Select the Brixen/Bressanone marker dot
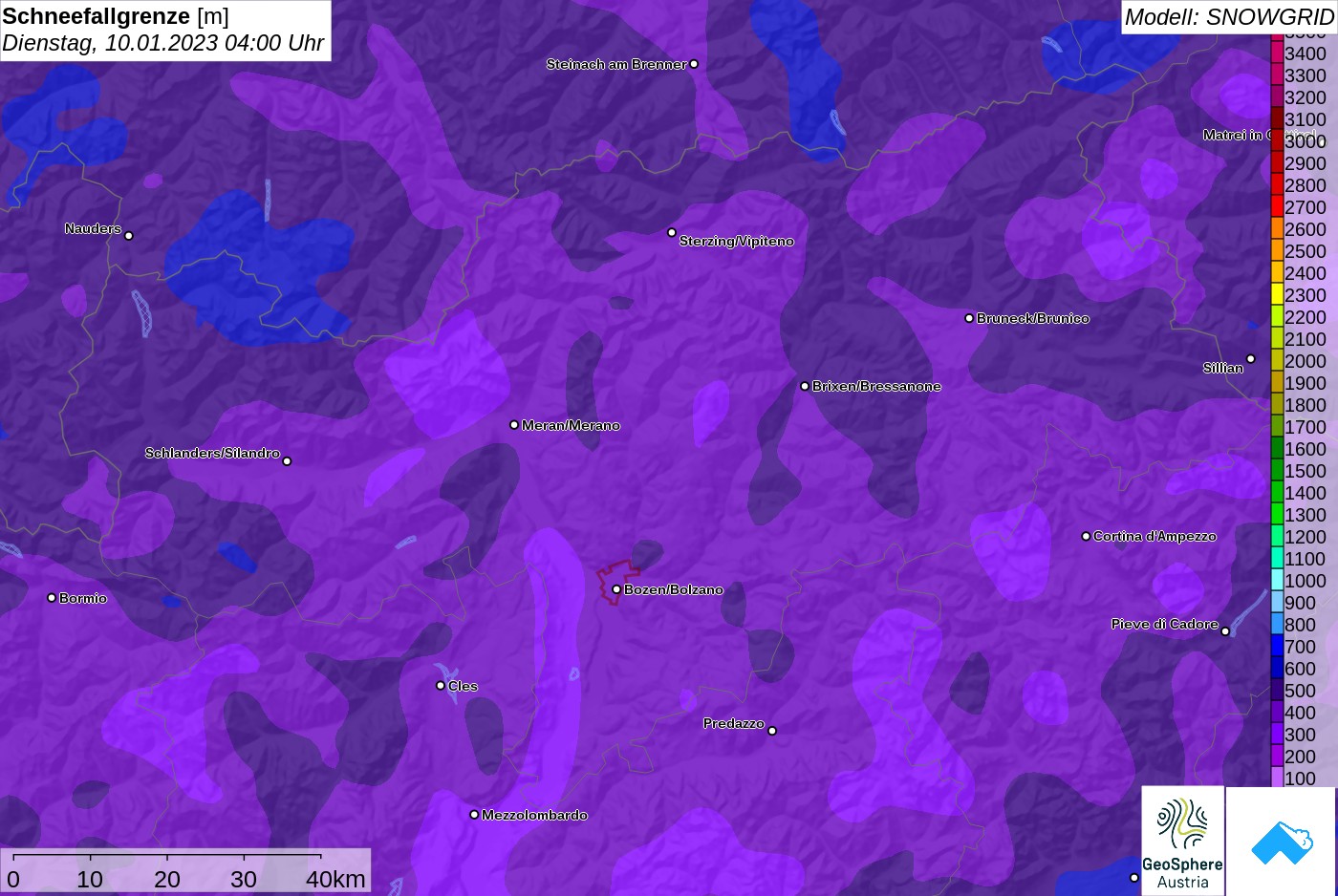The image size is (1338, 896). coord(805,386)
